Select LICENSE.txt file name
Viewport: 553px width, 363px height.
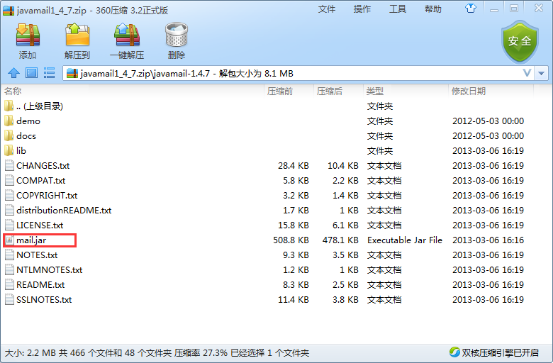[40, 225]
